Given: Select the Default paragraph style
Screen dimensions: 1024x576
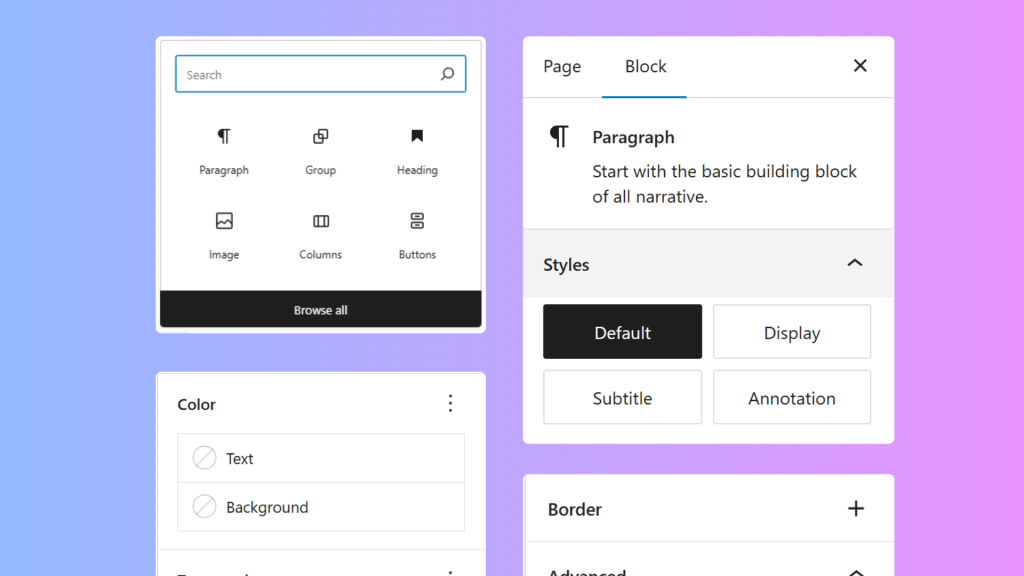Looking at the screenshot, I should 622,332.
